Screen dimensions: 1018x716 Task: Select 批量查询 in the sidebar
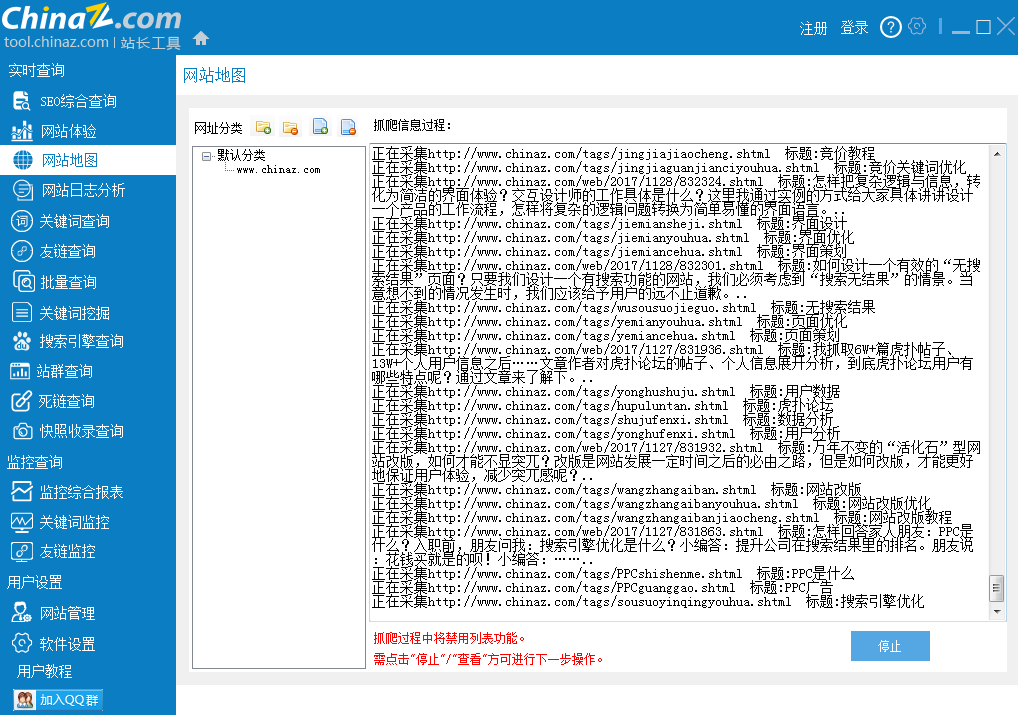pos(55,282)
